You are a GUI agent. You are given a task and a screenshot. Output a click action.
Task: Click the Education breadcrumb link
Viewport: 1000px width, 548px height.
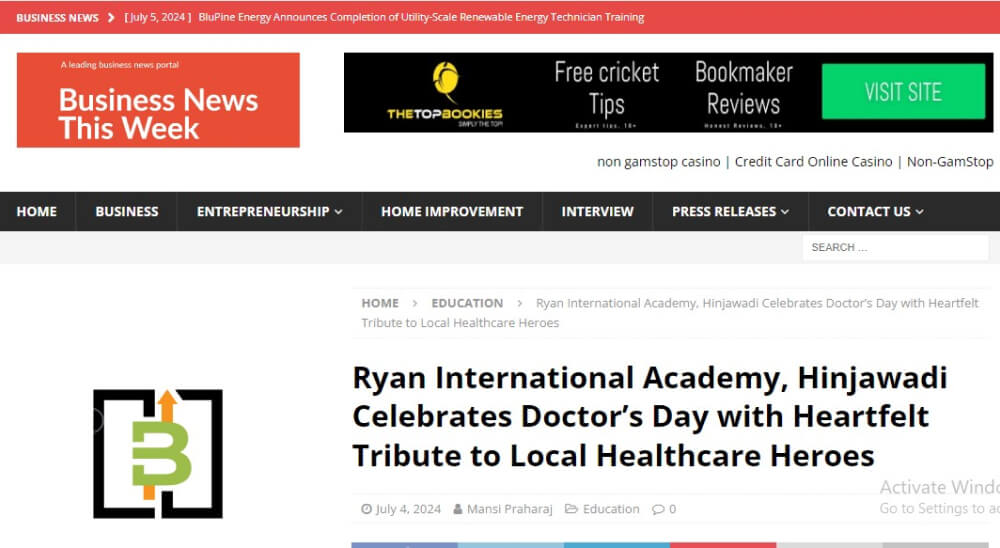(467, 303)
